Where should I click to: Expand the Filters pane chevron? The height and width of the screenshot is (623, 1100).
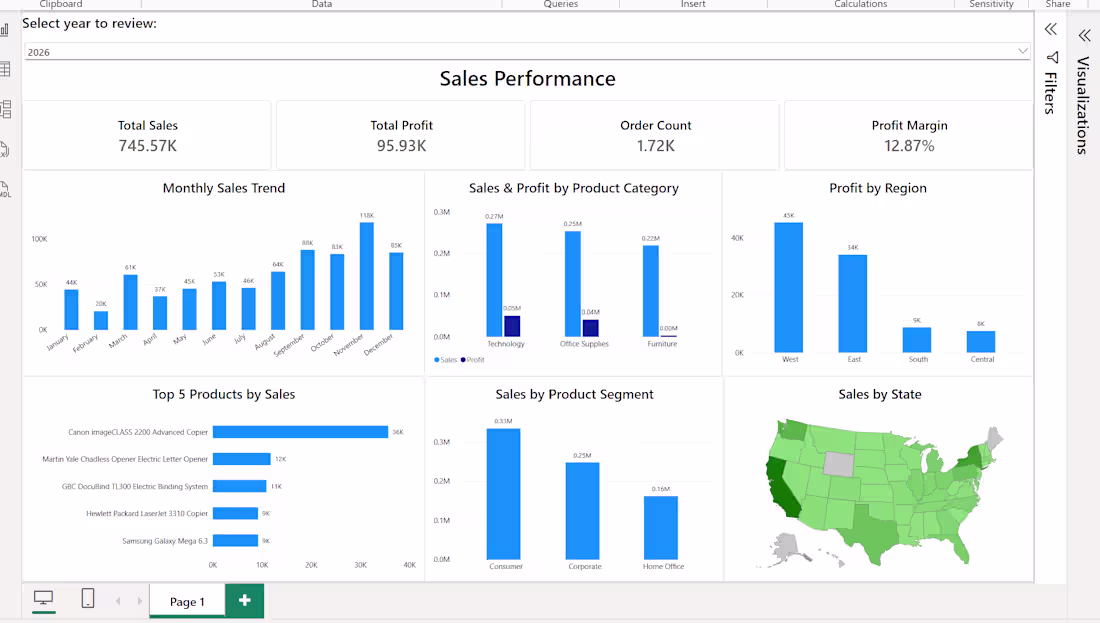click(1051, 29)
